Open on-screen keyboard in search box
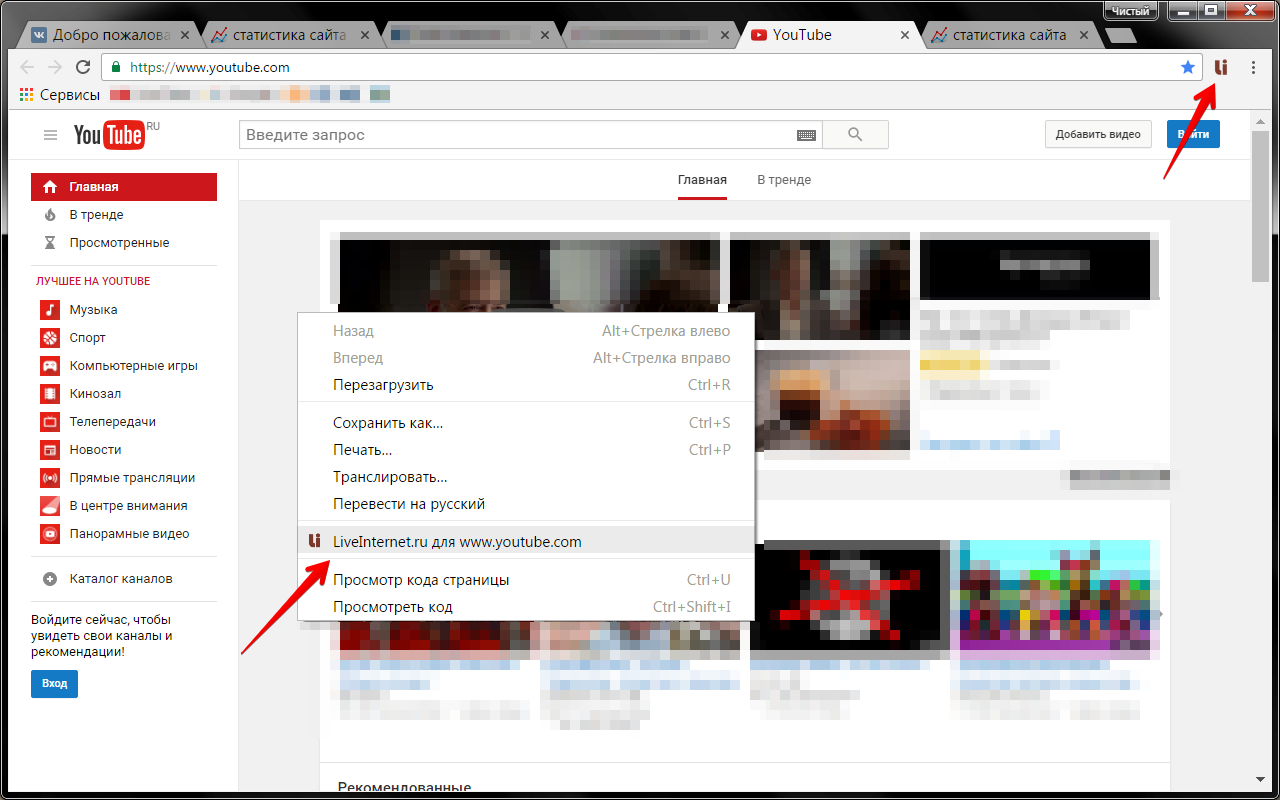The width and height of the screenshot is (1280, 800). (x=806, y=135)
